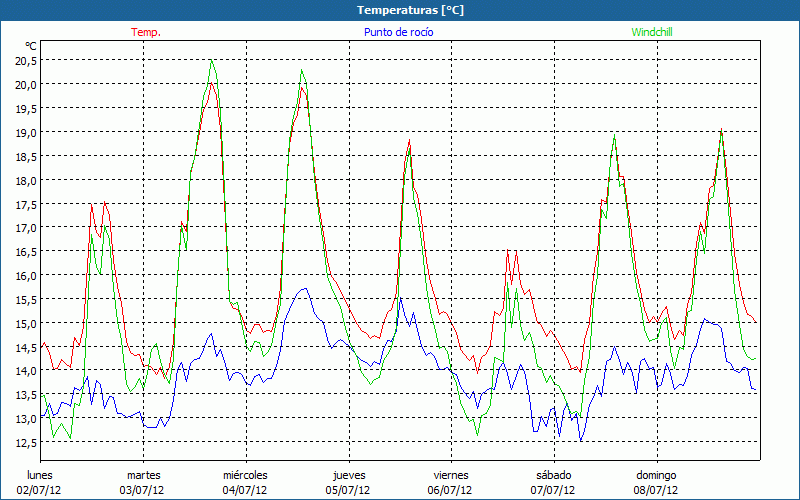Click the "martes" day label
Screen dimensions: 800x500
pyautogui.click(x=143, y=475)
